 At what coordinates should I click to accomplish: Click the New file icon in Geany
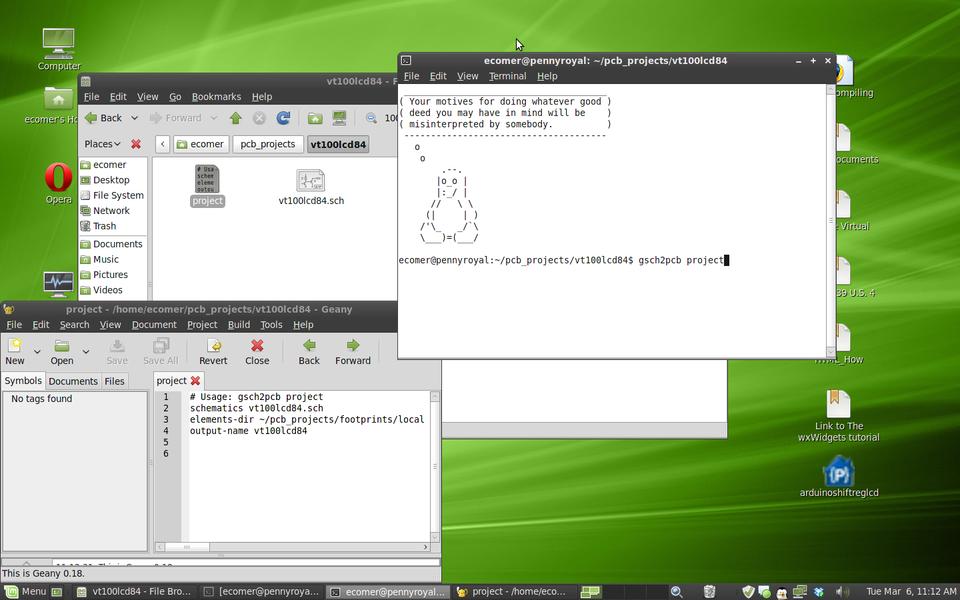click(15, 346)
